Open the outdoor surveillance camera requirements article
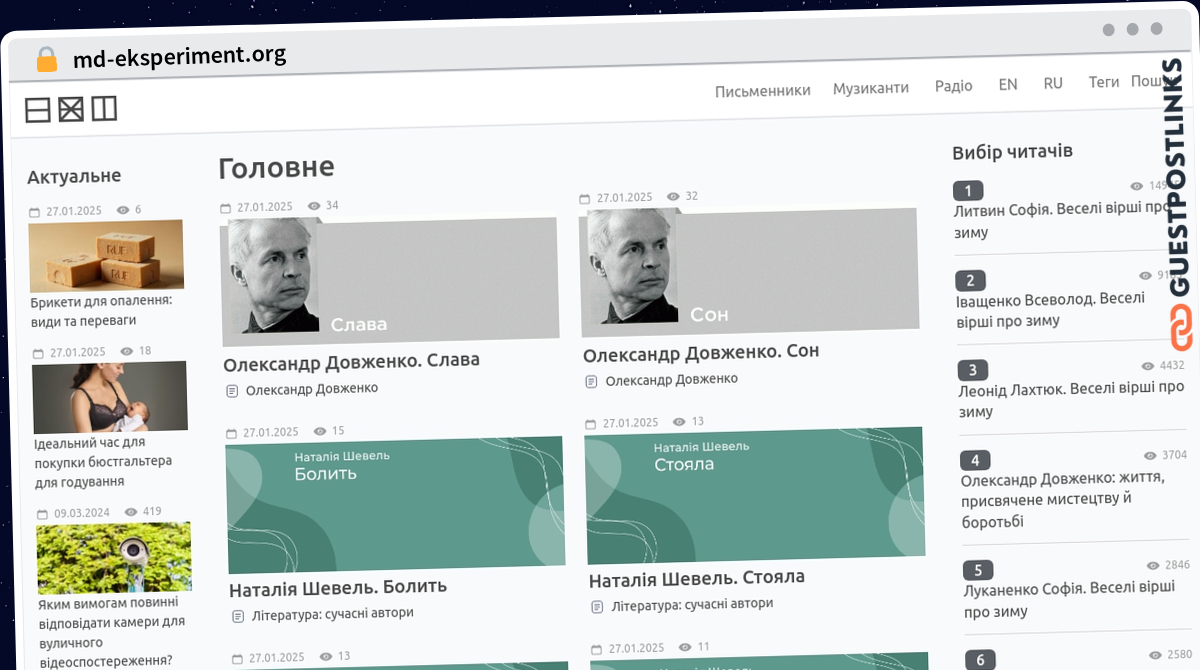 tap(112, 632)
